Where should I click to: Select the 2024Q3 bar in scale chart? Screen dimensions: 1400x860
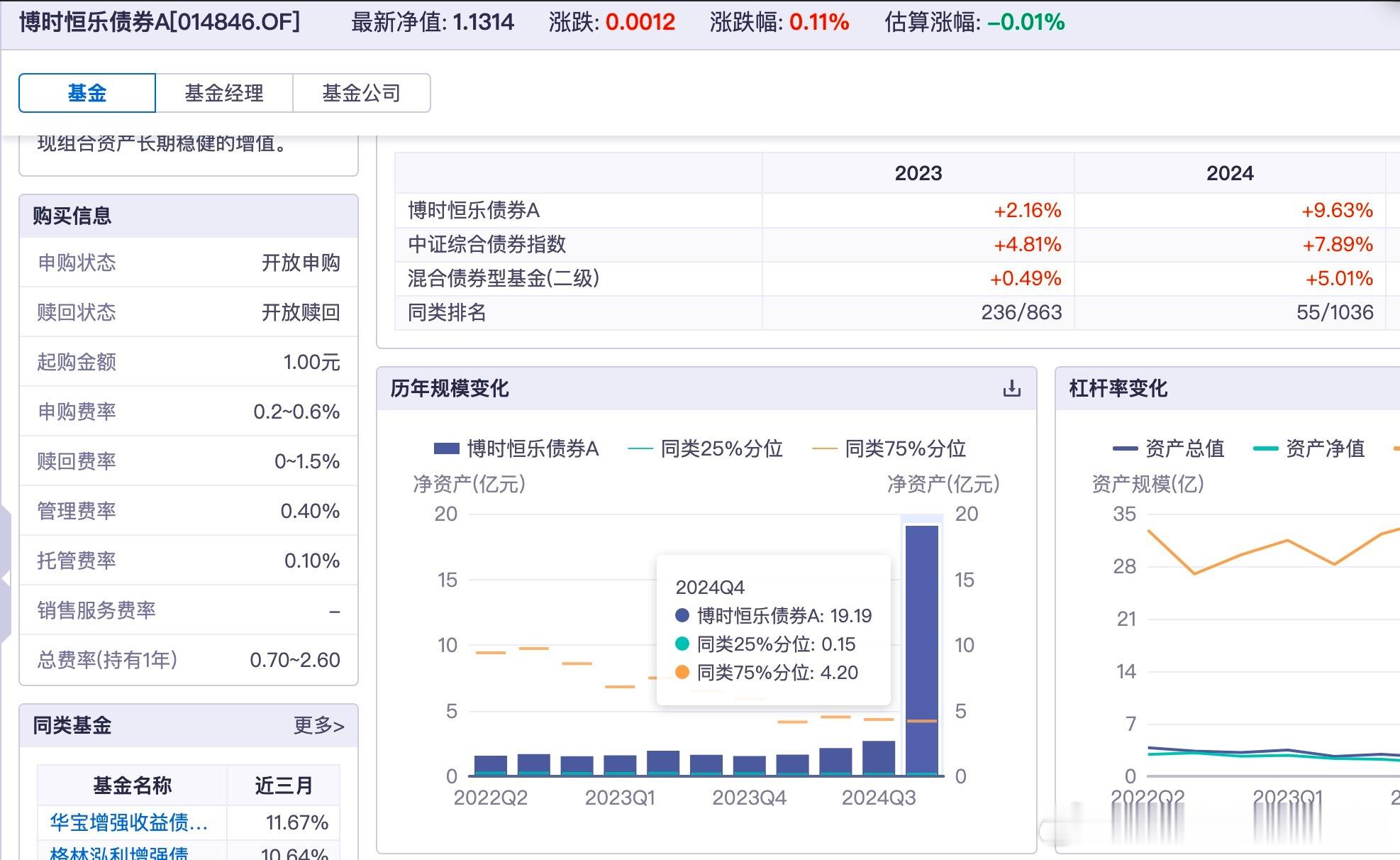(x=879, y=759)
